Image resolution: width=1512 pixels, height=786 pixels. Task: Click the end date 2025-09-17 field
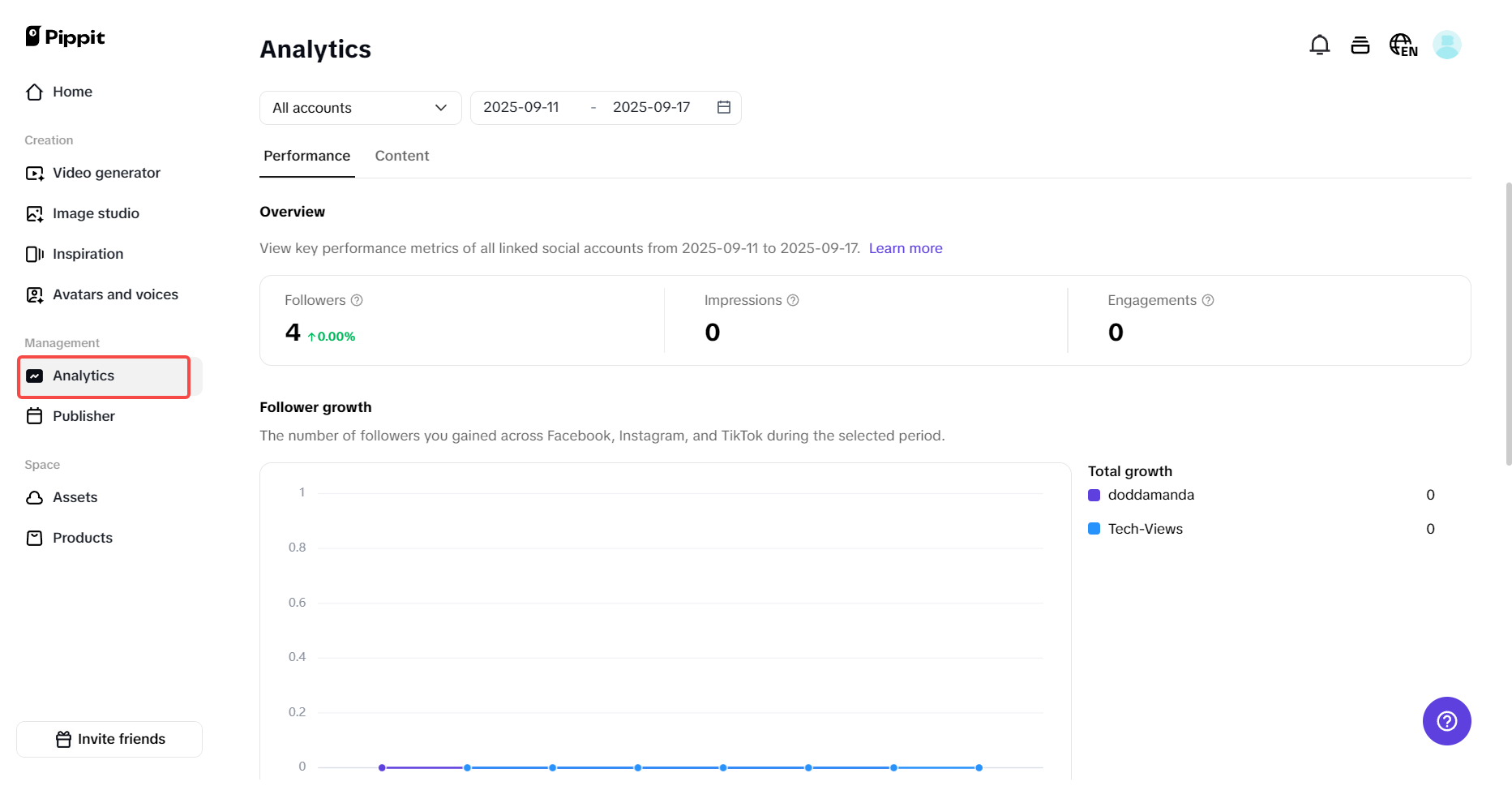point(651,108)
